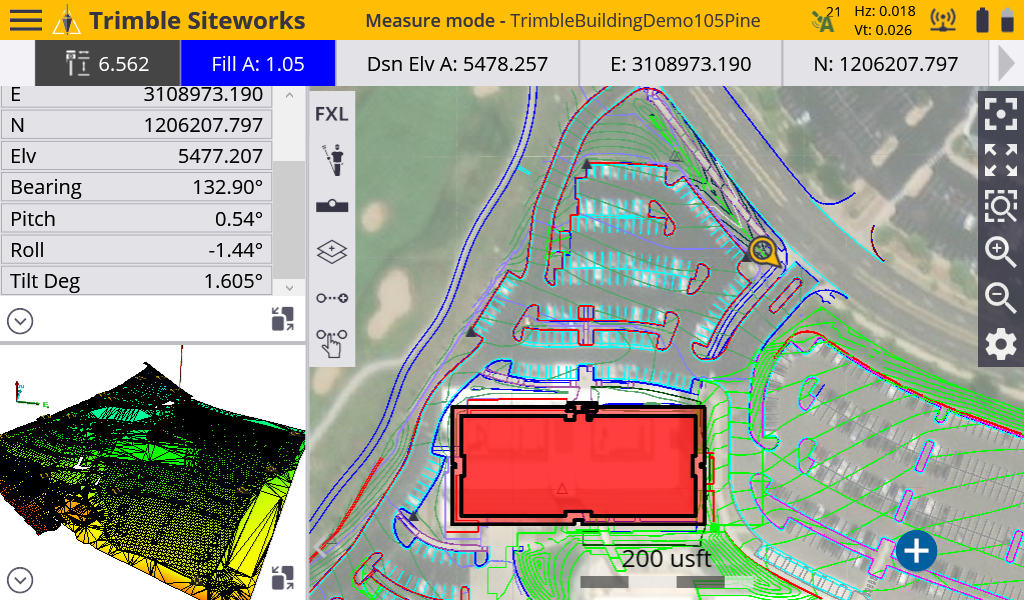1024x600 pixels.
Task: Select the Fill A: 1.05 info tile
Action: coord(258,63)
